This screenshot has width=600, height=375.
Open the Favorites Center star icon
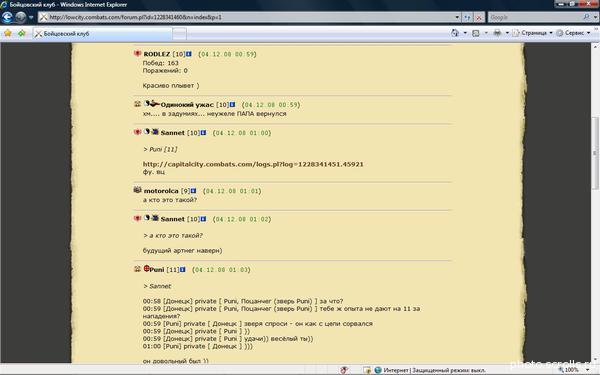pos(8,33)
